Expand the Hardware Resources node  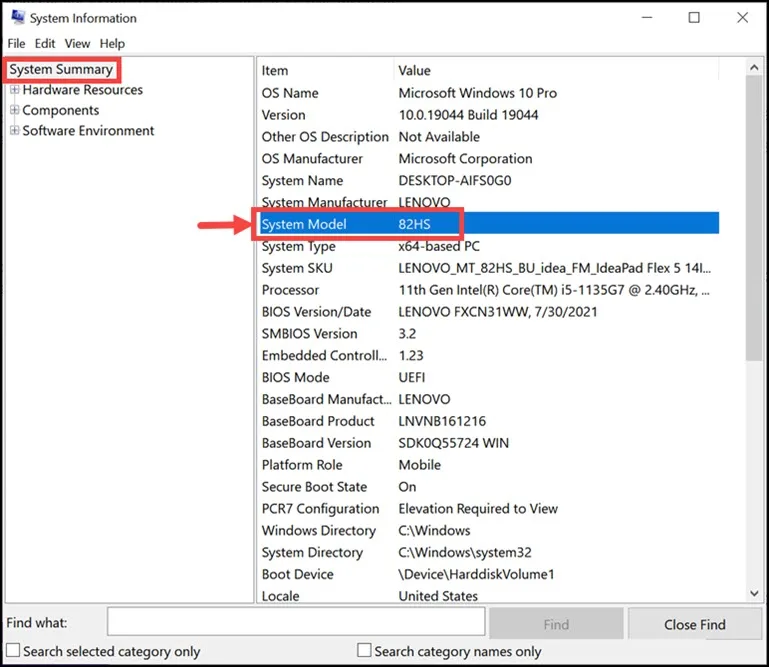click(15, 90)
